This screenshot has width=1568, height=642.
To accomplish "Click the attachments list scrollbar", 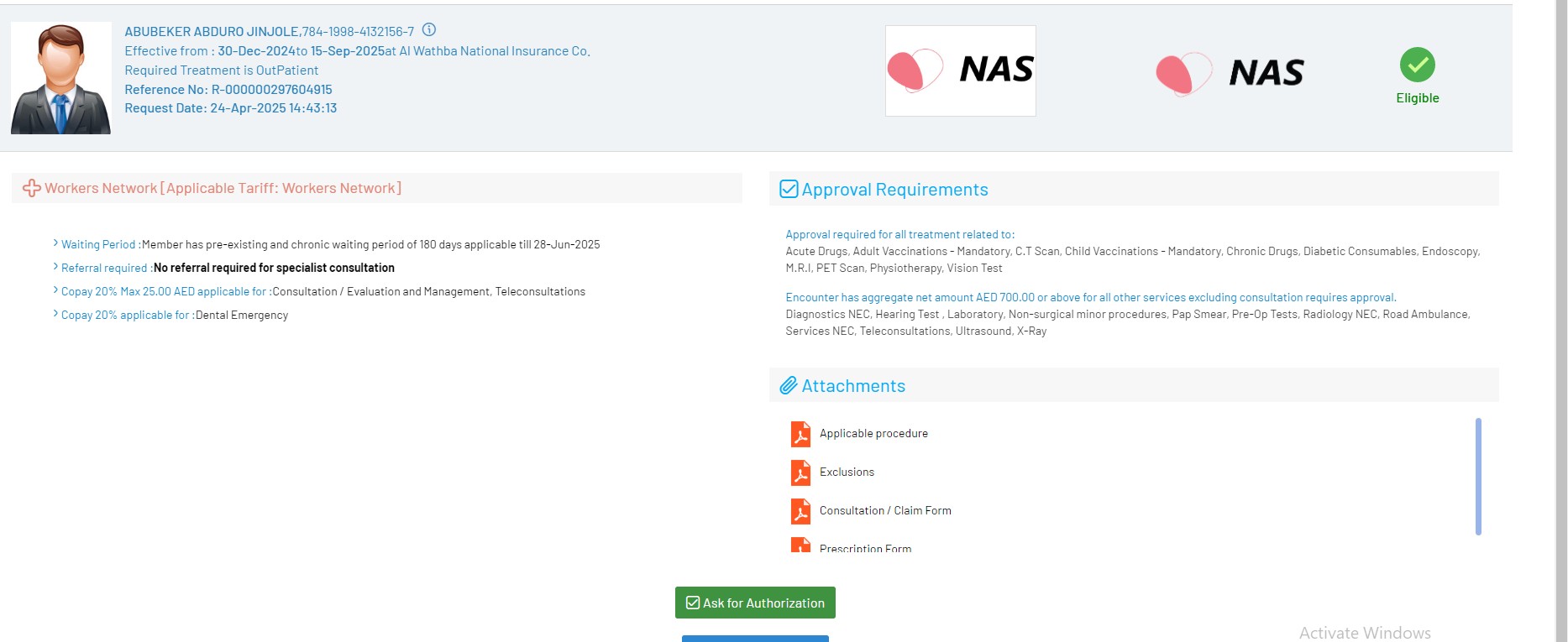I will click(x=1477, y=476).
